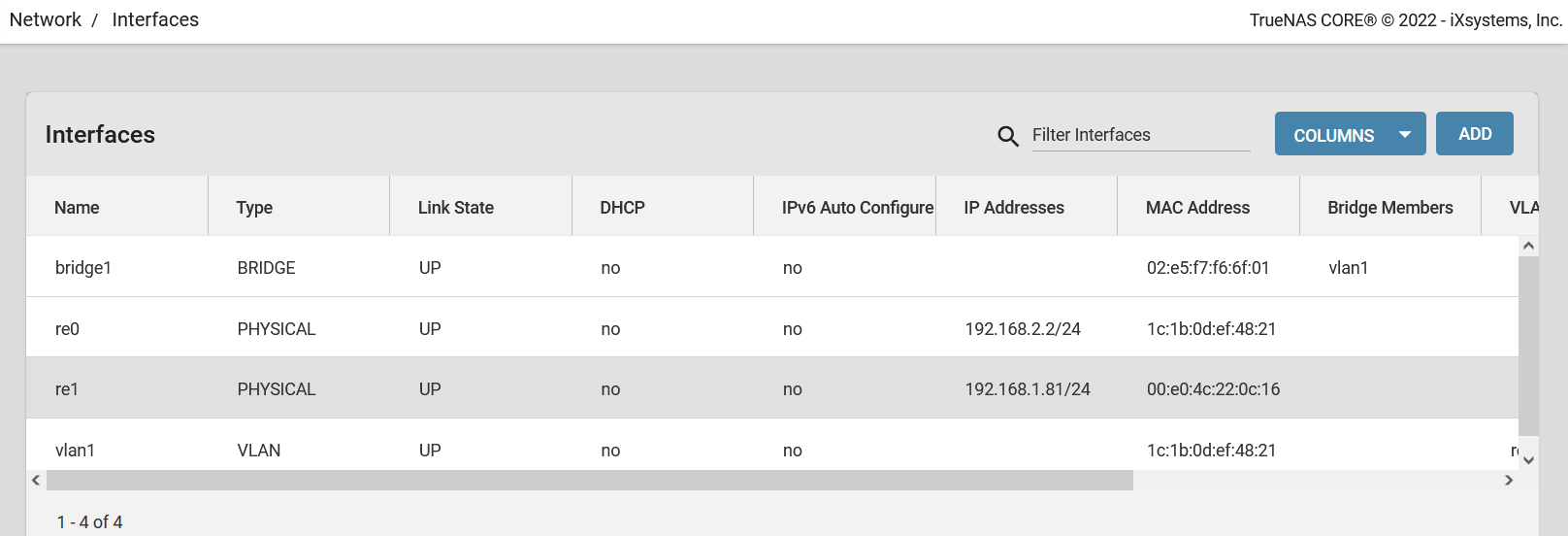The width and height of the screenshot is (1568, 536).
Task: Click the horizontal scrollbar right arrow
Action: (1509, 480)
